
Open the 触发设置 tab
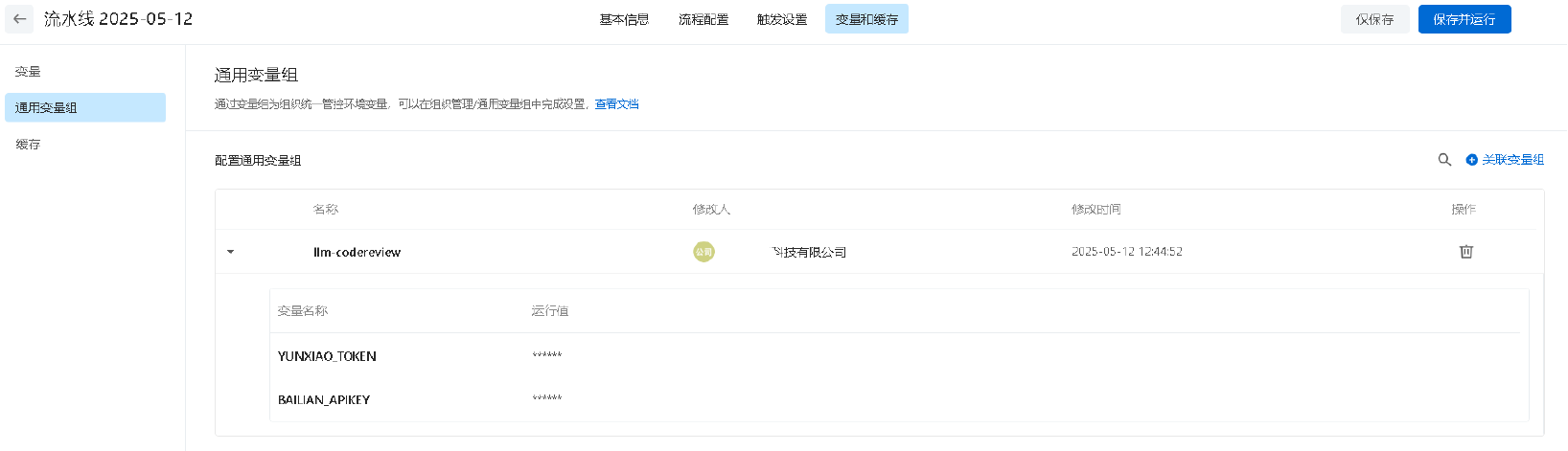click(x=782, y=19)
